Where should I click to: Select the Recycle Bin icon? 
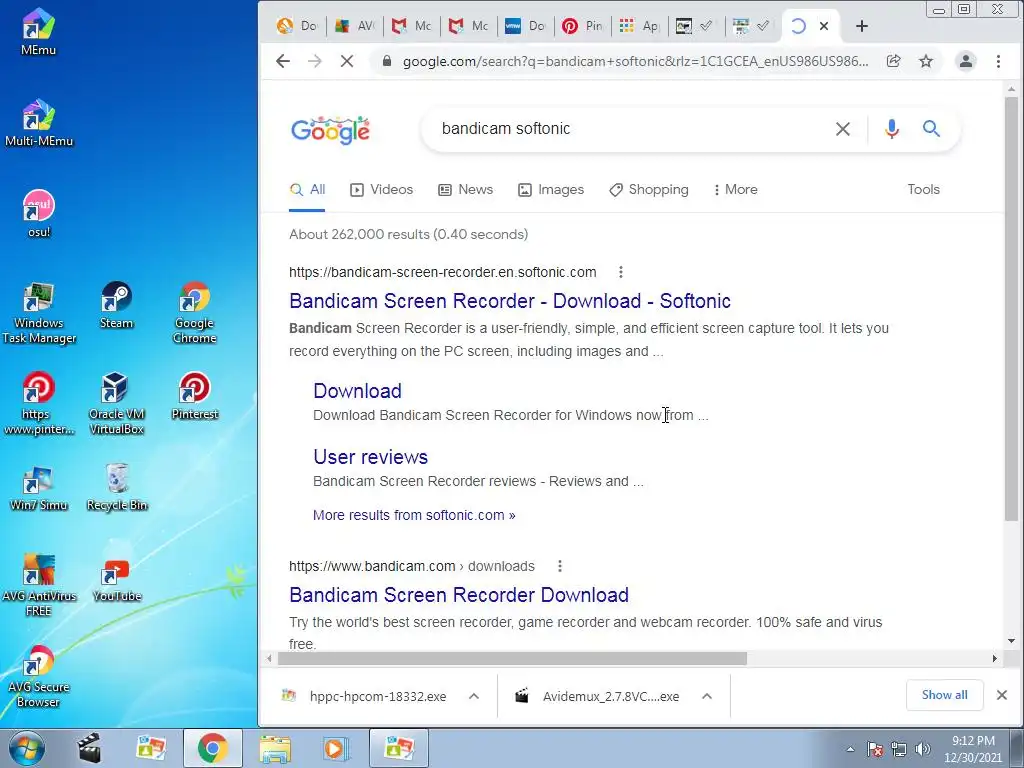(x=117, y=488)
